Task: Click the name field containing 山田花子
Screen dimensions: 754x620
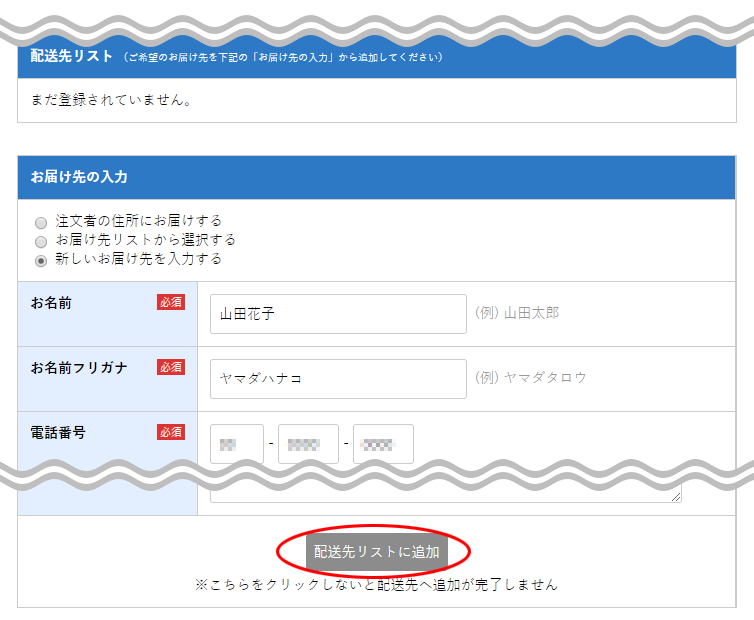Action: pos(338,314)
